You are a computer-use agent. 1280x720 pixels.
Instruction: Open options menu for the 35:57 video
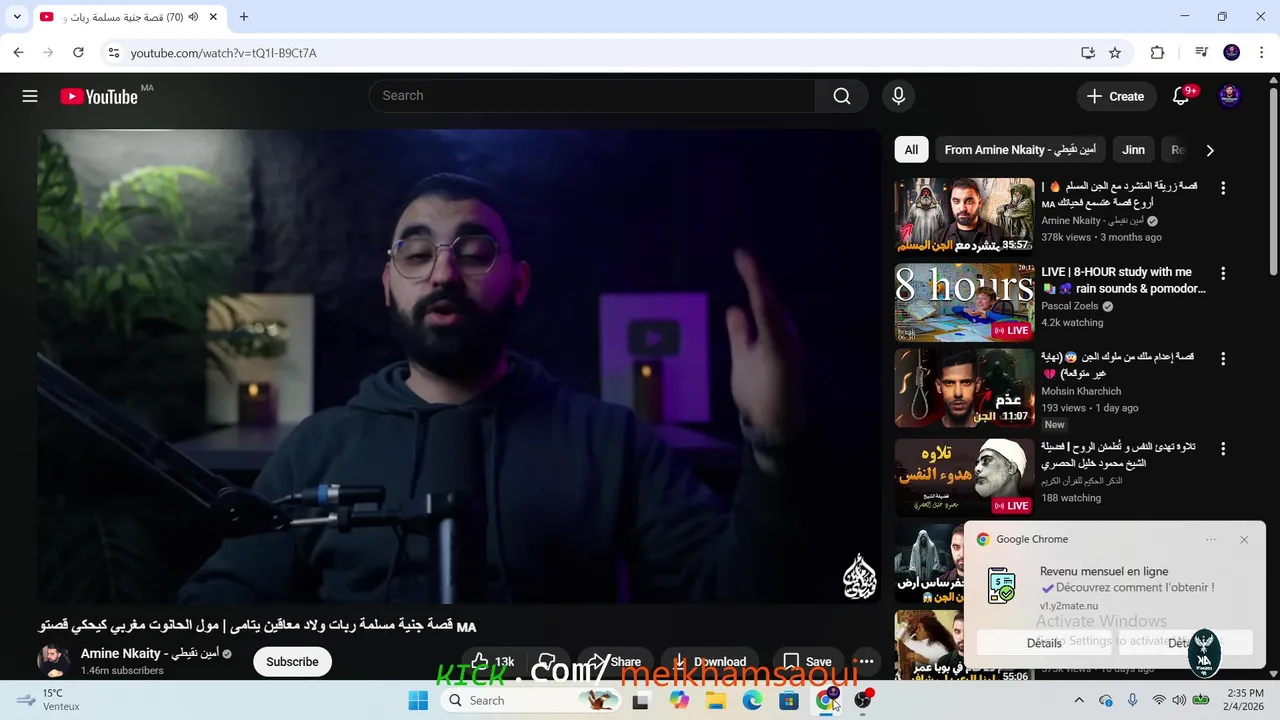[x=1222, y=188]
